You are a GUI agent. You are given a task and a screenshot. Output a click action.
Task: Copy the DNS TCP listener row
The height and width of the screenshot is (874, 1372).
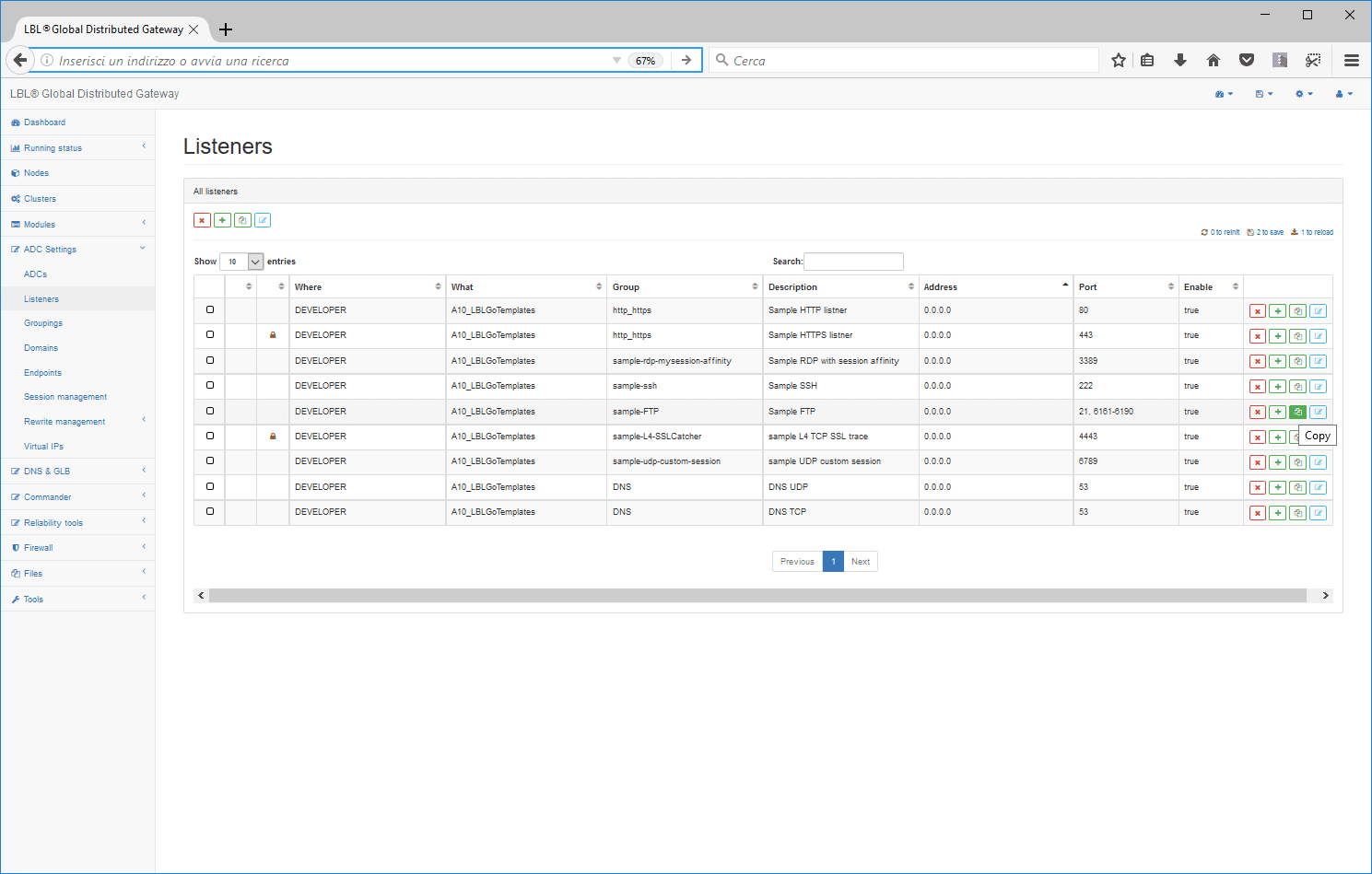[1298, 513]
